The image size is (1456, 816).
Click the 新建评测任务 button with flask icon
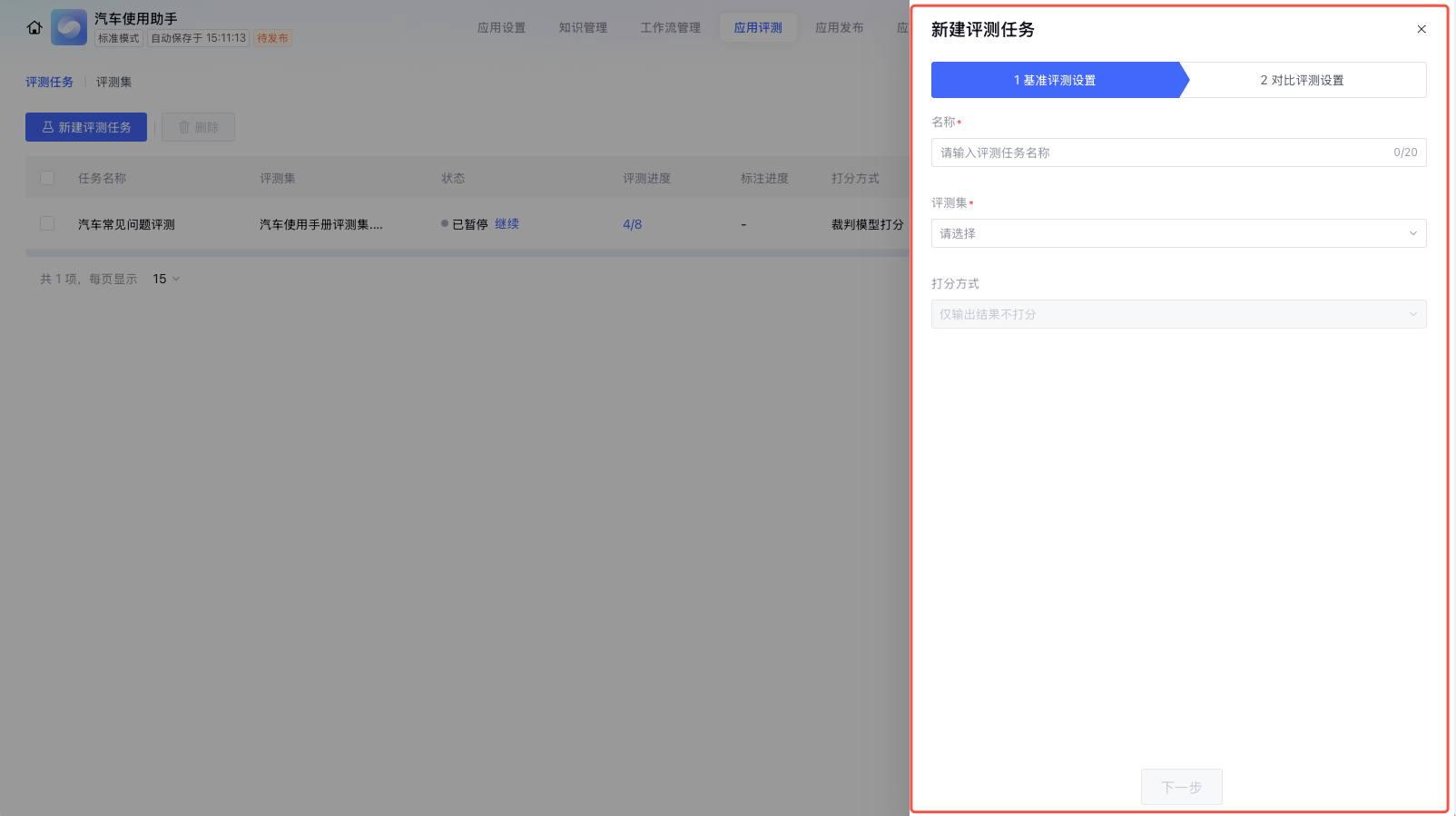86,127
